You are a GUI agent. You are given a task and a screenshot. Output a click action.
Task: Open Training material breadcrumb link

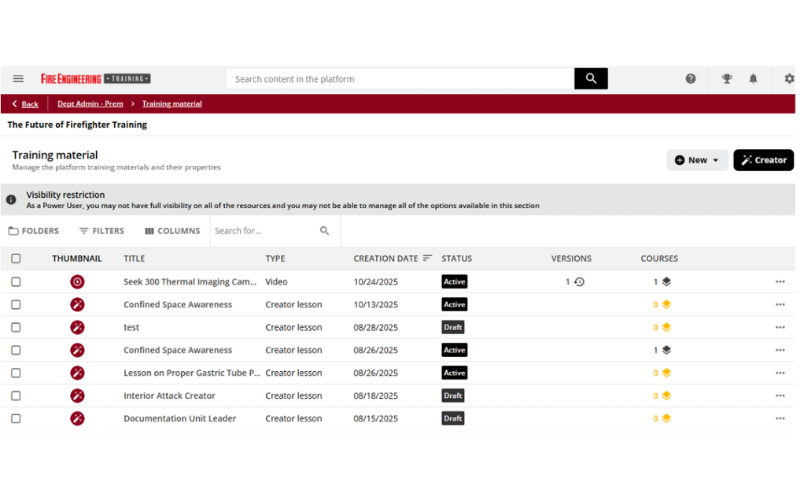(172, 104)
